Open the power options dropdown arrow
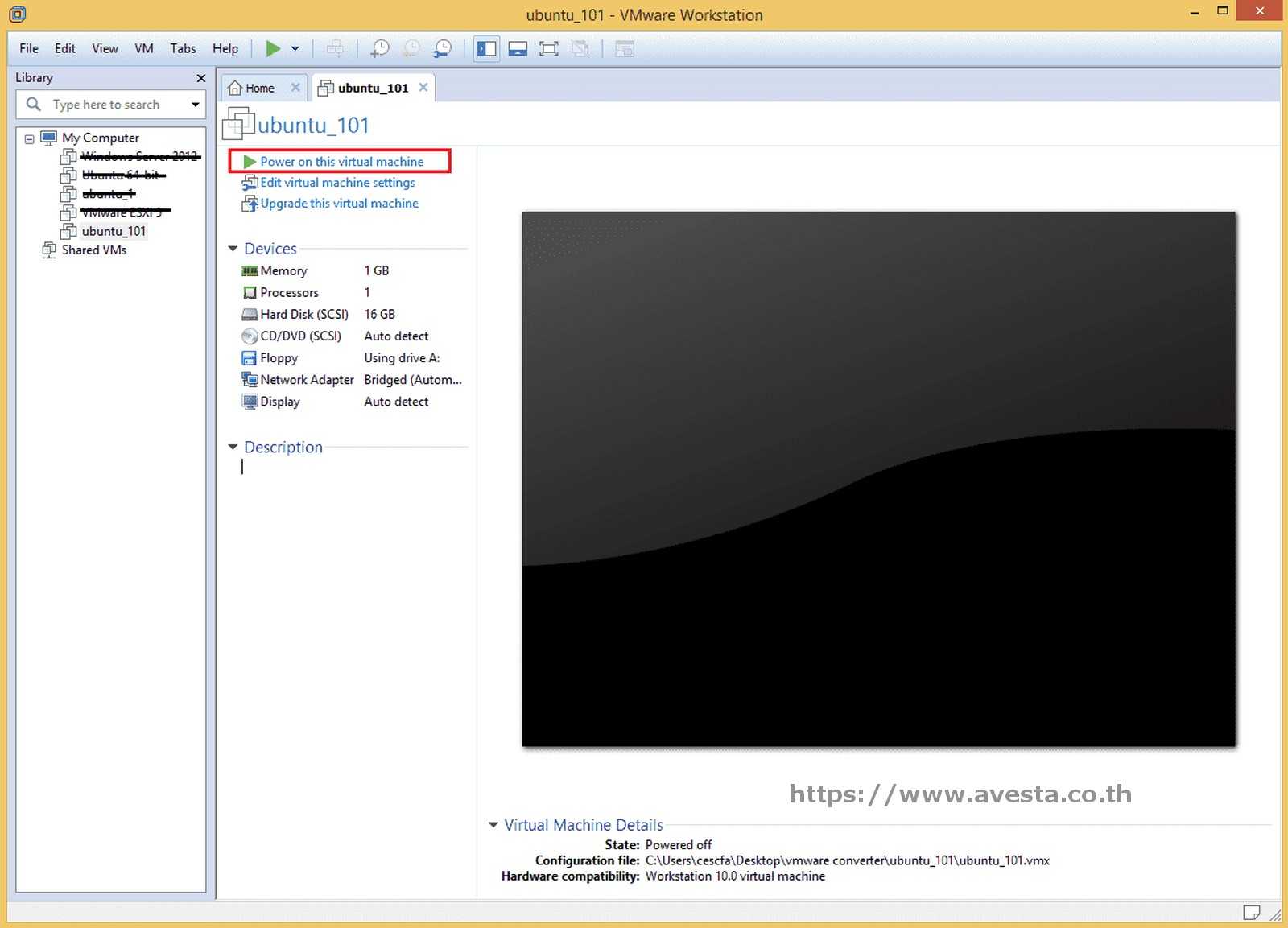The height and width of the screenshot is (928, 1288). pyautogui.click(x=295, y=48)
